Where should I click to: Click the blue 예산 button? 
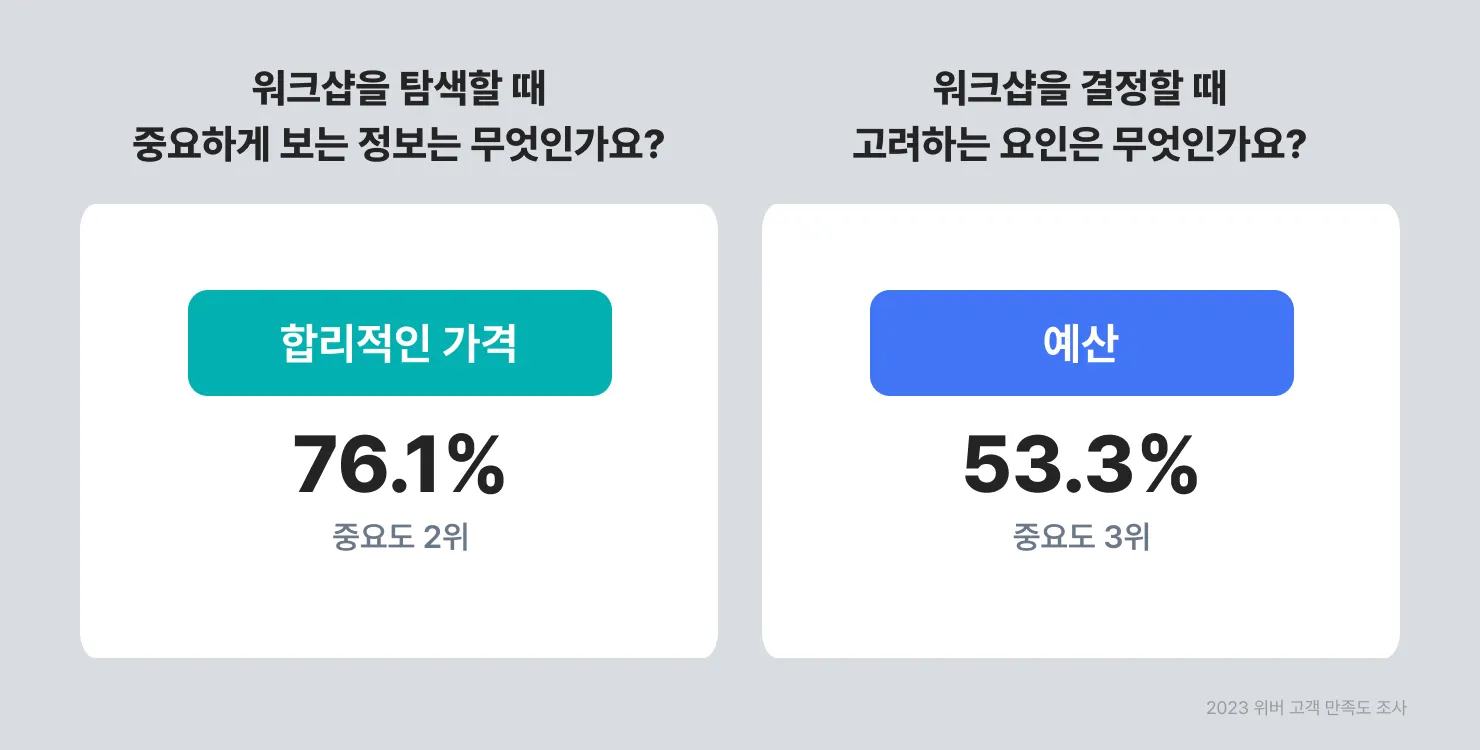[1081, 343]
